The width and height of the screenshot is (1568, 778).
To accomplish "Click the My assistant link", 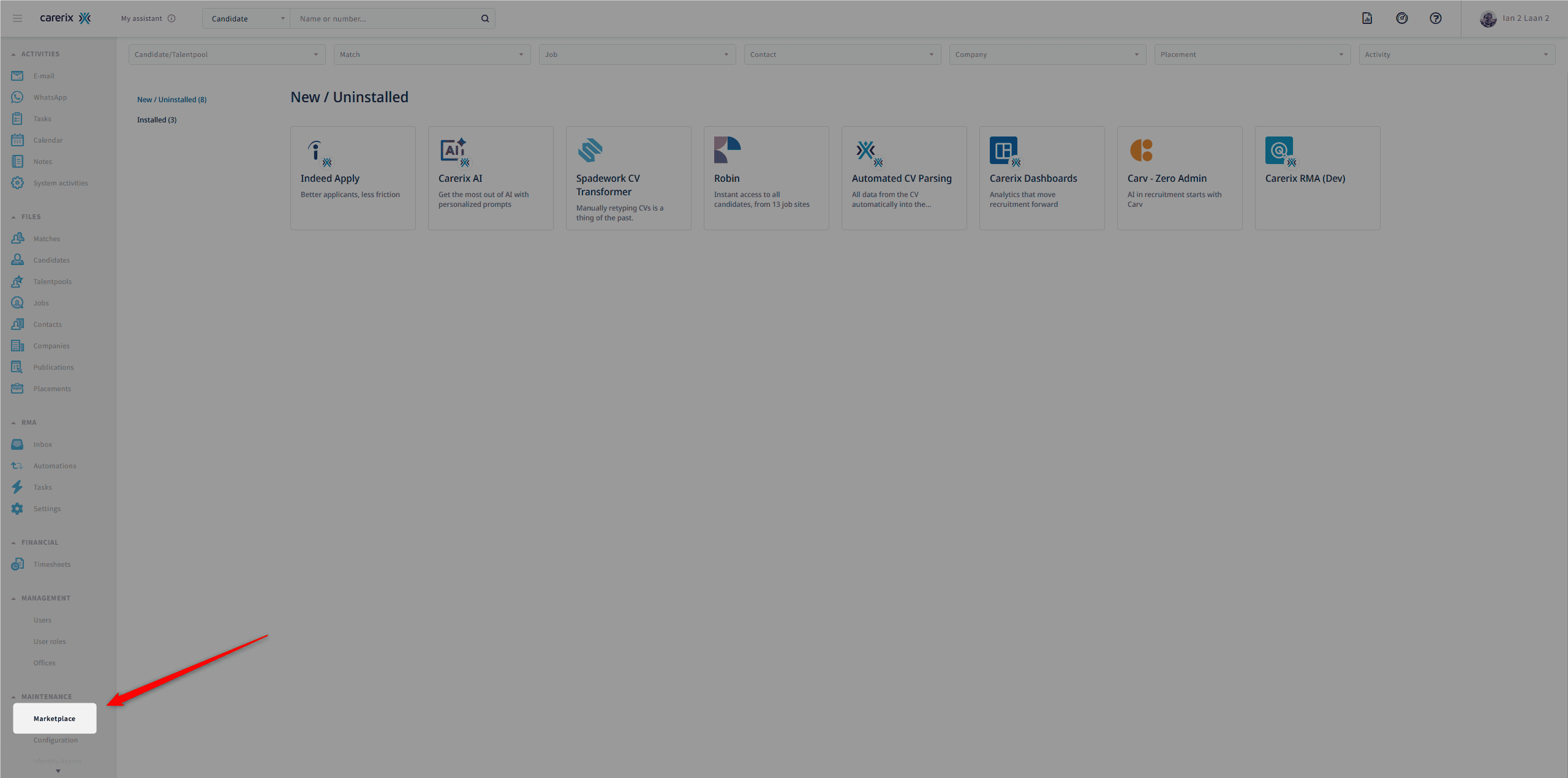I will (141, 18).
